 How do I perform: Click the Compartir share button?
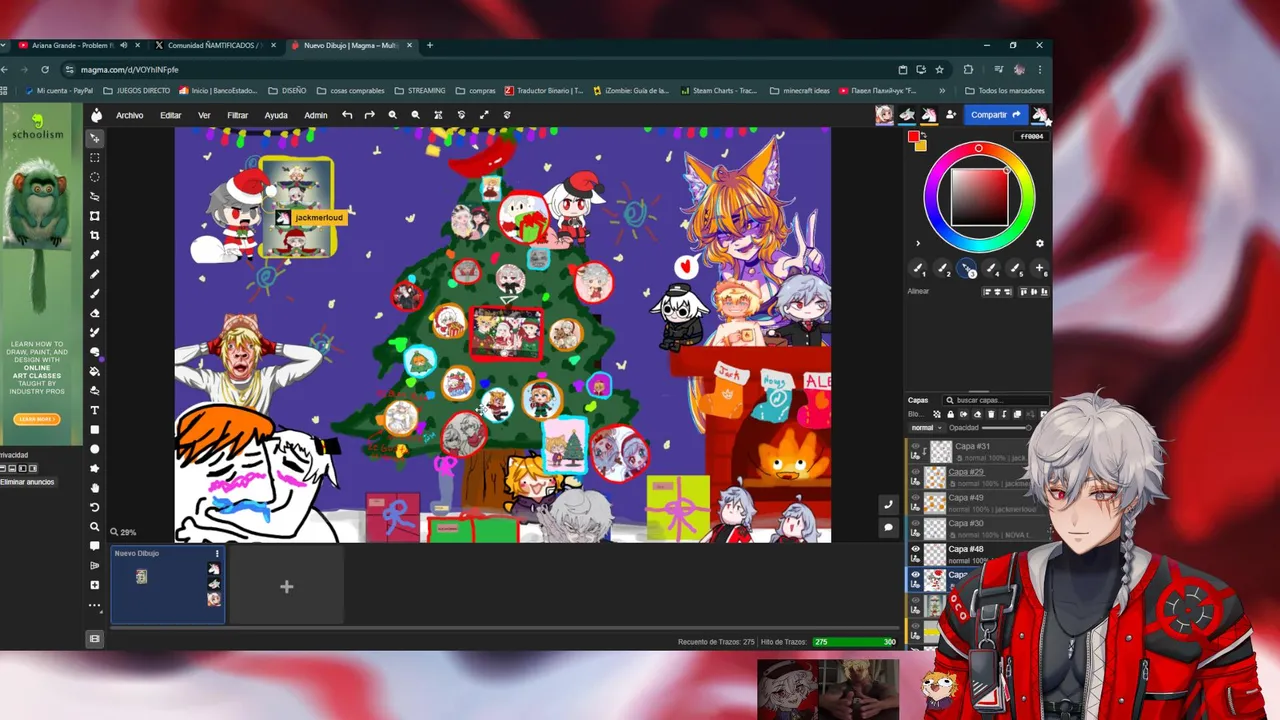(996, 115)
